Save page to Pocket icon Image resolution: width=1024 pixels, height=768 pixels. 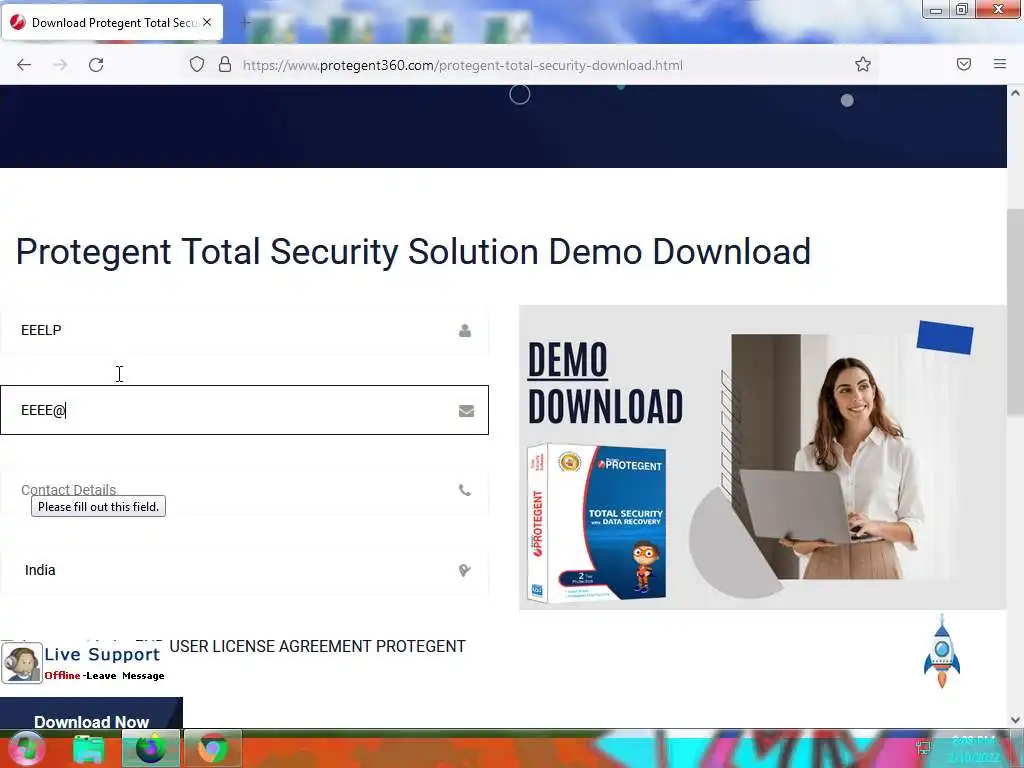[964, 64]
